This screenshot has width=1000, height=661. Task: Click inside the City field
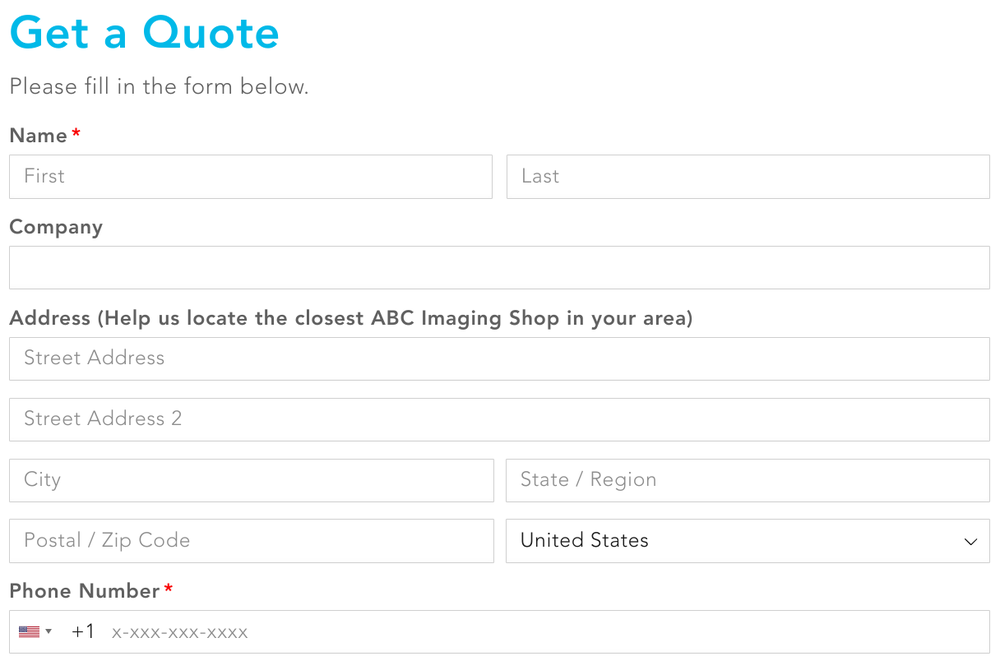[251, 481]
